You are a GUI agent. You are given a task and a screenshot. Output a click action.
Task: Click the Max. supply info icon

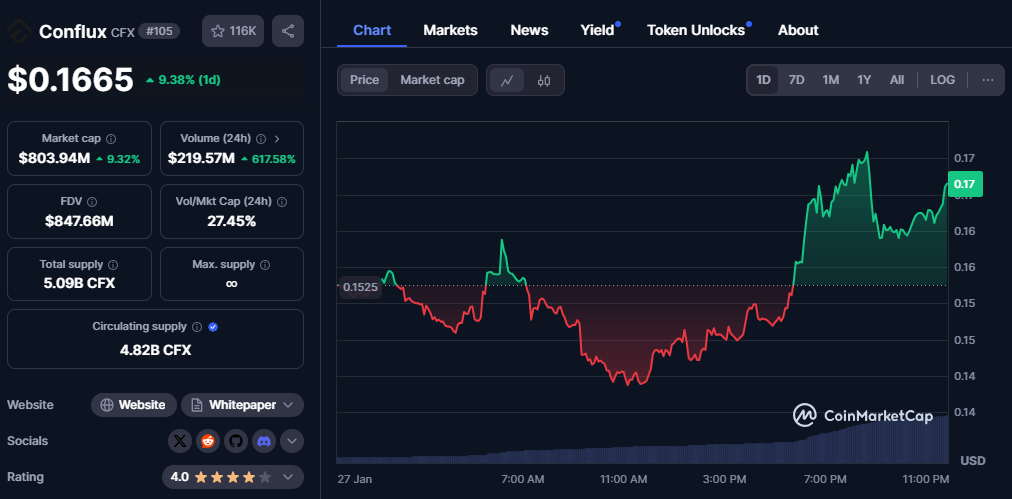[265, 265]
